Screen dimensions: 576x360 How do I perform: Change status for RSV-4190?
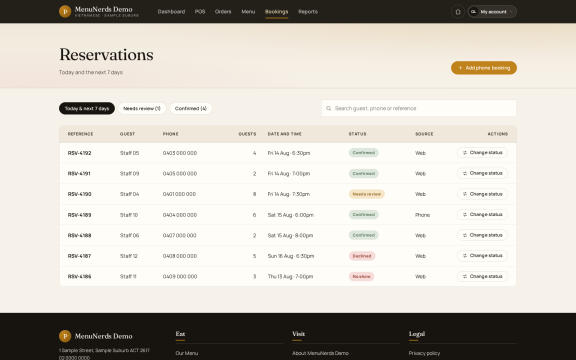pyautogui.click(x=482, y=194)
